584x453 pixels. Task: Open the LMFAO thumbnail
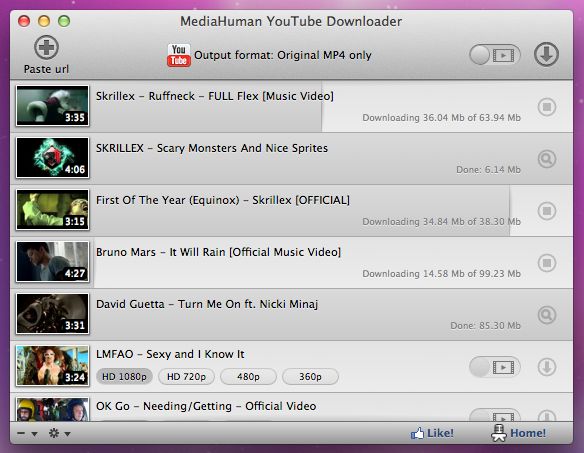click(x=53, y=365)
